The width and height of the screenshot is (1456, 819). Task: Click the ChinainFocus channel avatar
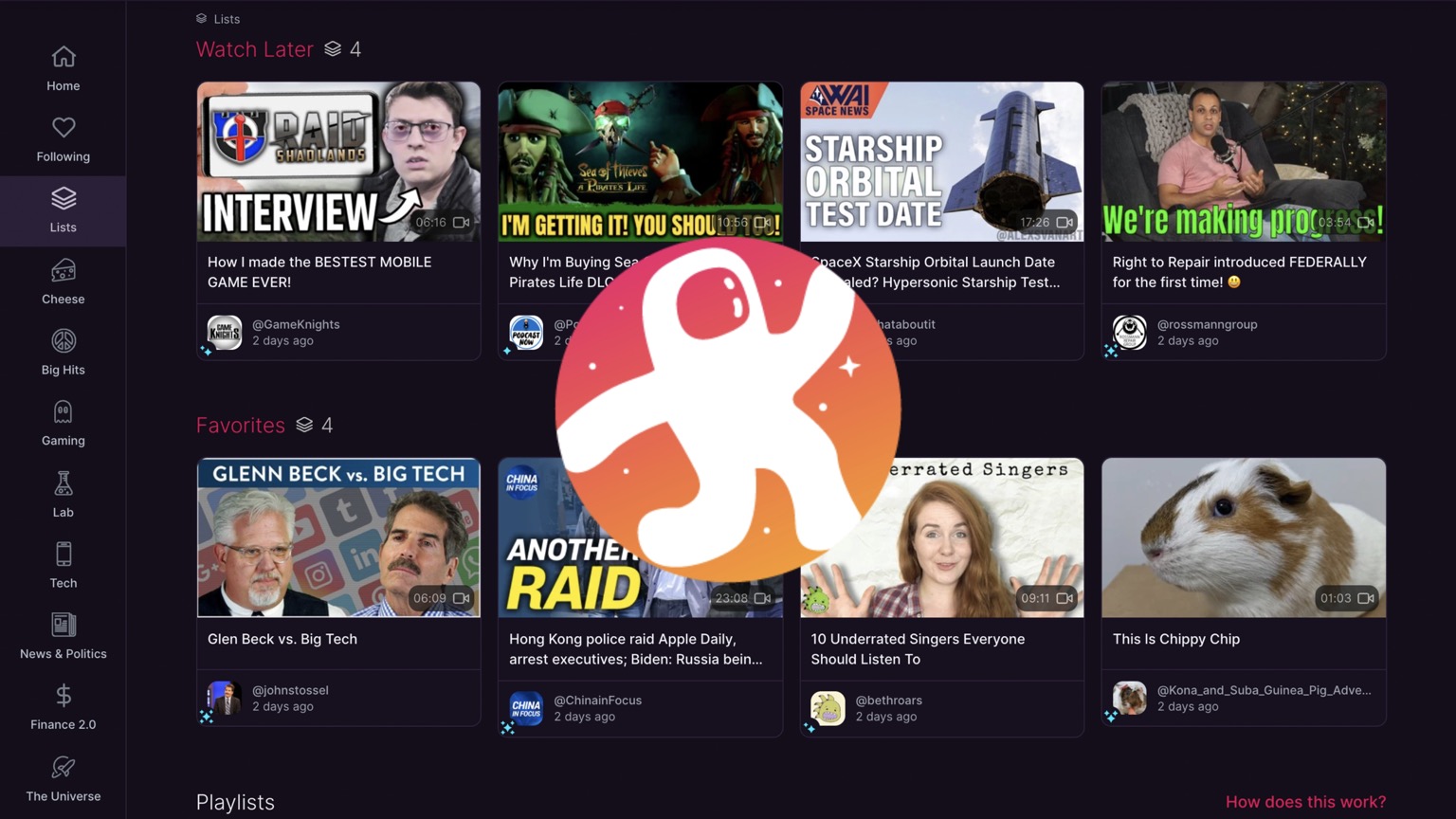pyautogui.click(x=526, y=708)
